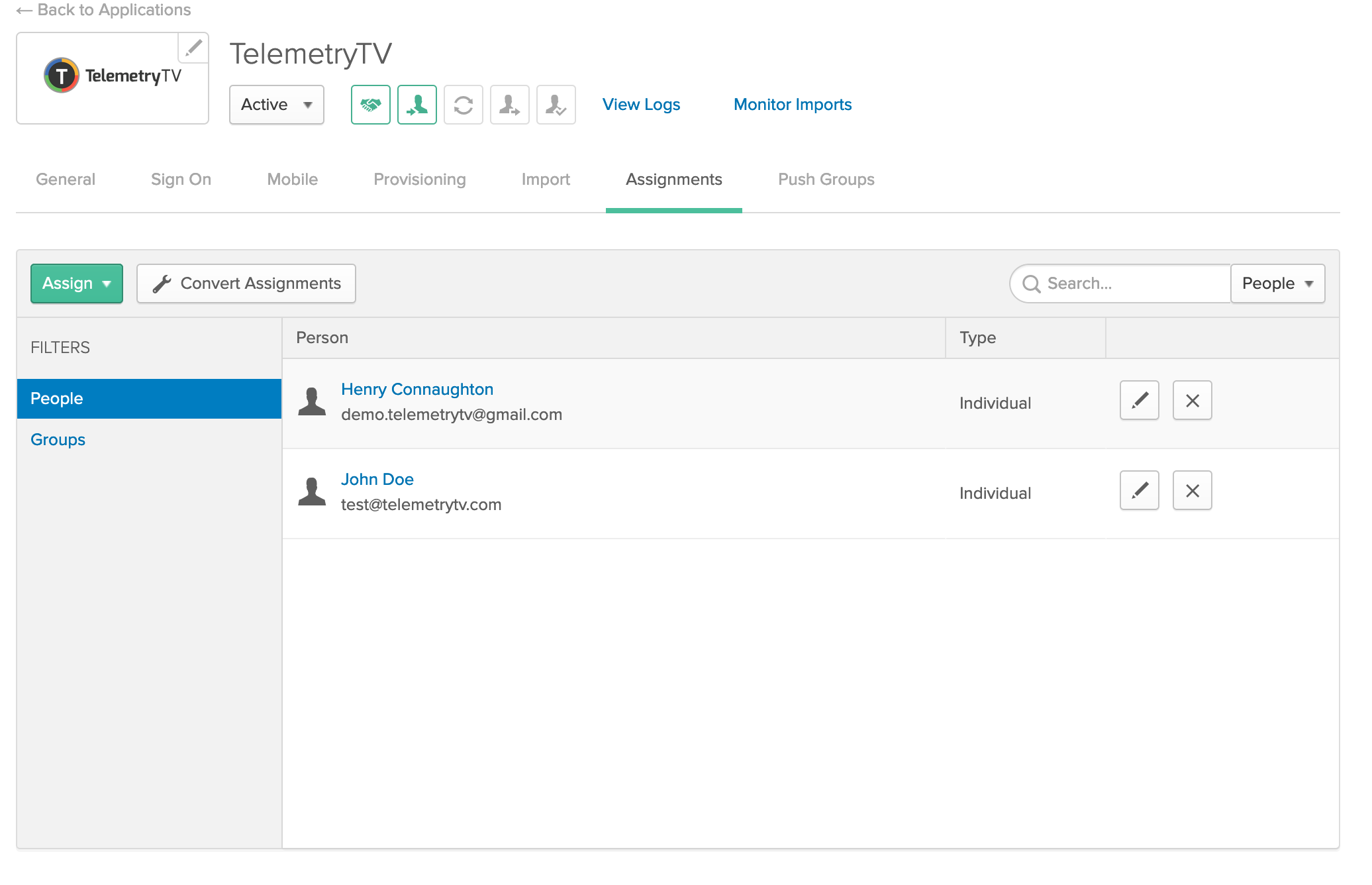Open the Active status dropdown
Screen dimensions: 1372x885
pyautogui.click(x=276, y=105)
